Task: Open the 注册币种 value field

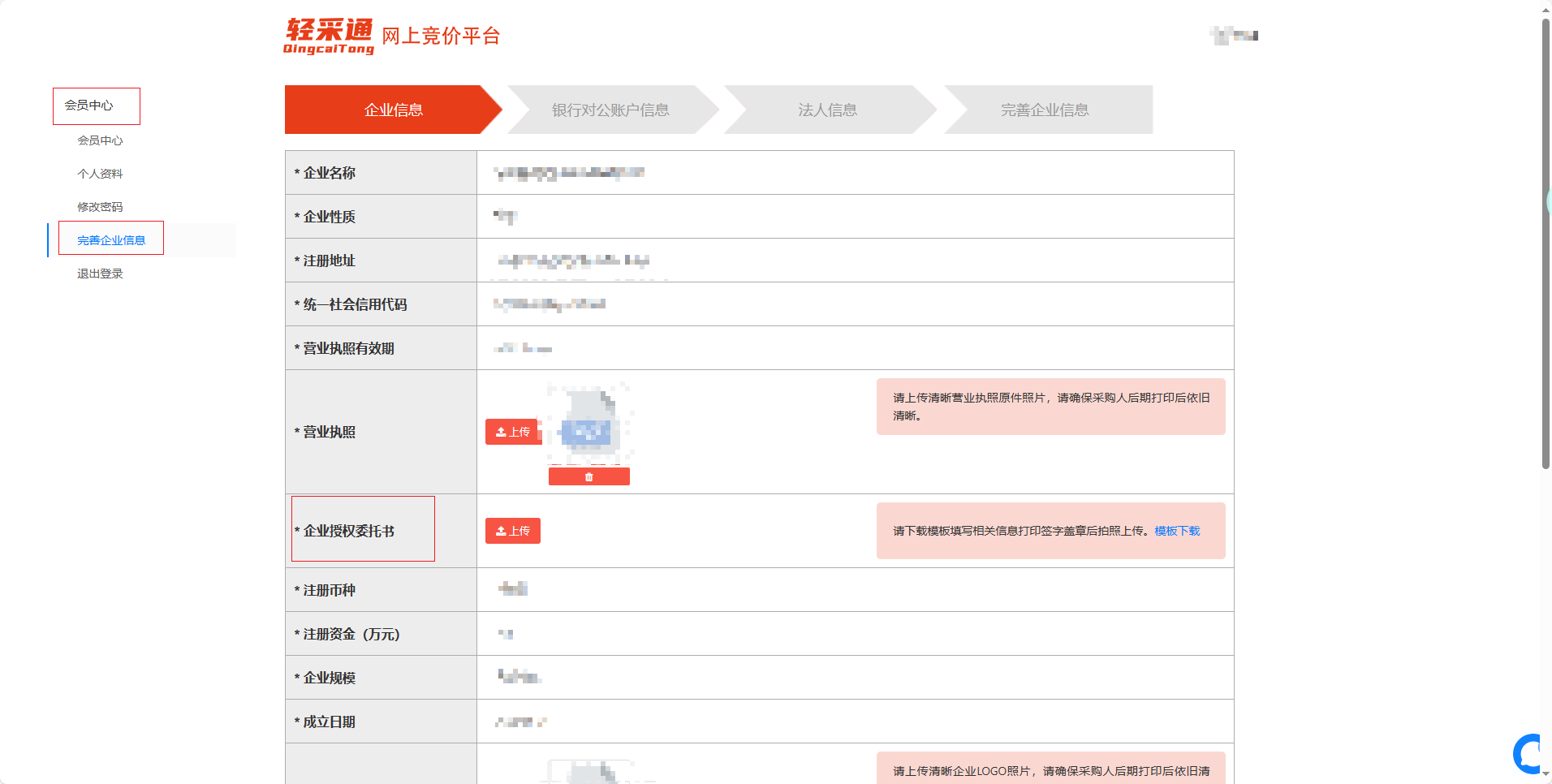Action: click(854, 590)
